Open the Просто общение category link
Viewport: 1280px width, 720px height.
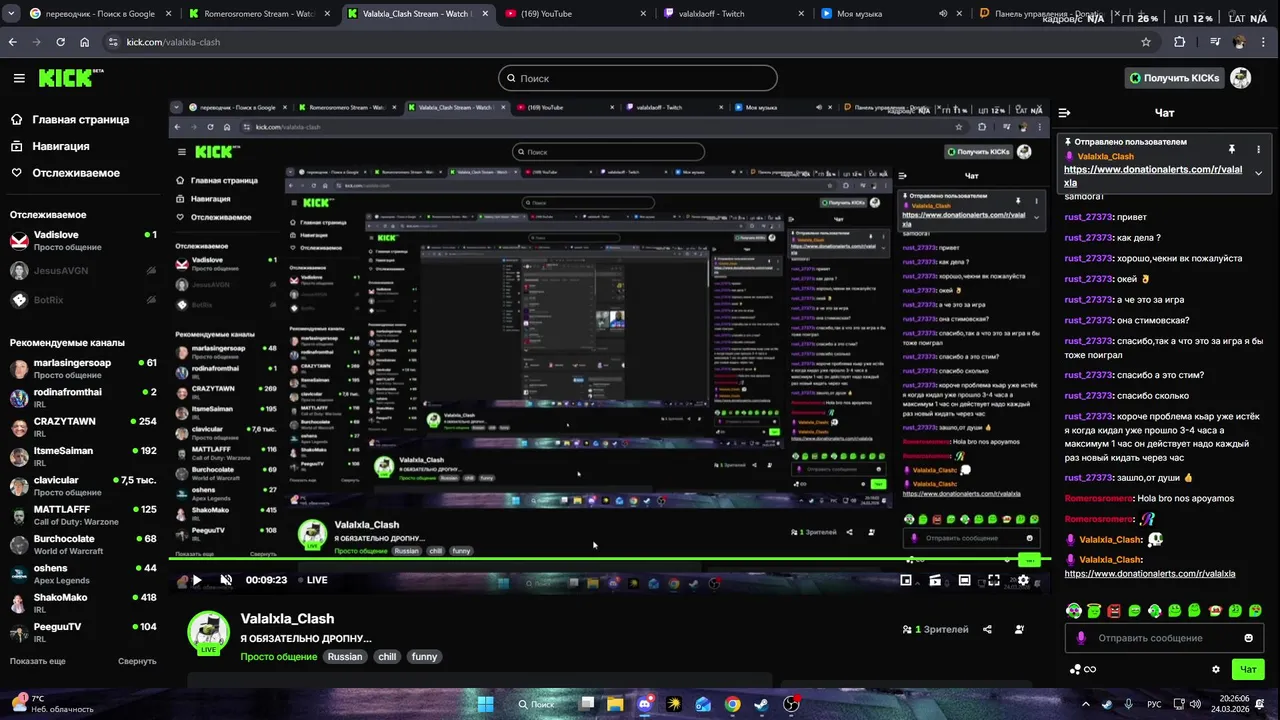(x=278, y=657)
